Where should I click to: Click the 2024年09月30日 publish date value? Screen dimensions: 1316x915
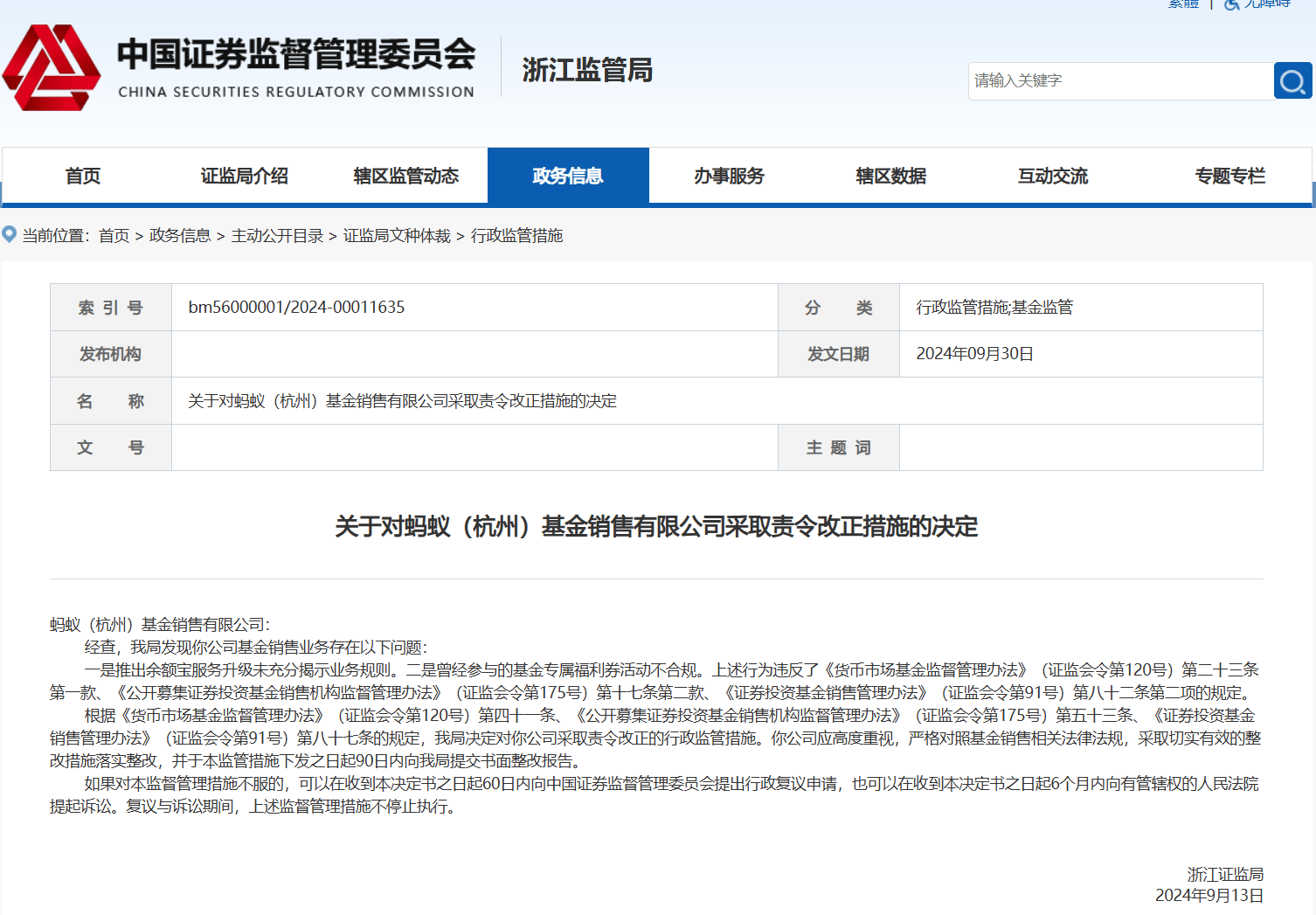coord(974,354)
